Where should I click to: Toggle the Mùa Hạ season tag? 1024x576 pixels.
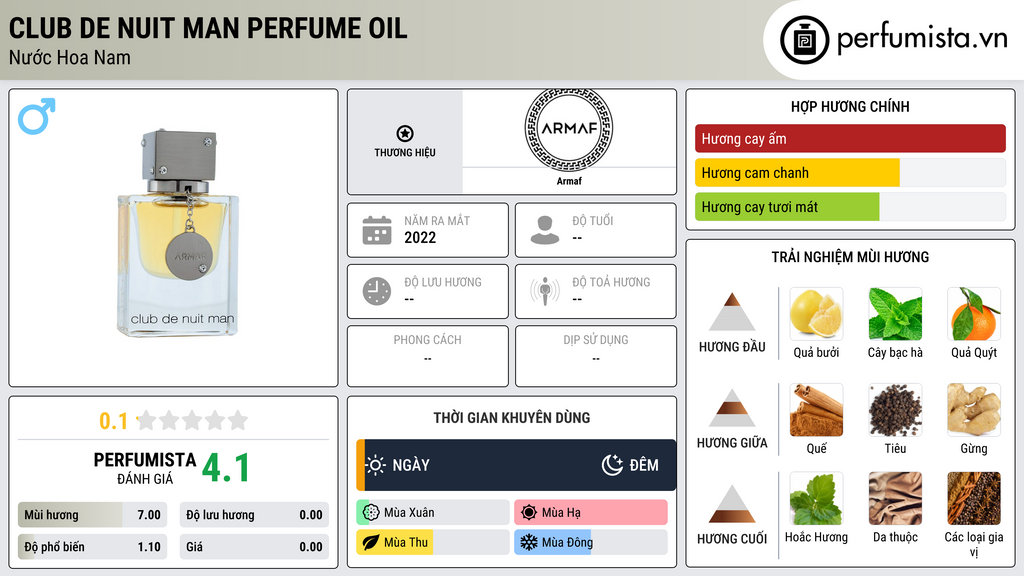[x=590, y=513]
